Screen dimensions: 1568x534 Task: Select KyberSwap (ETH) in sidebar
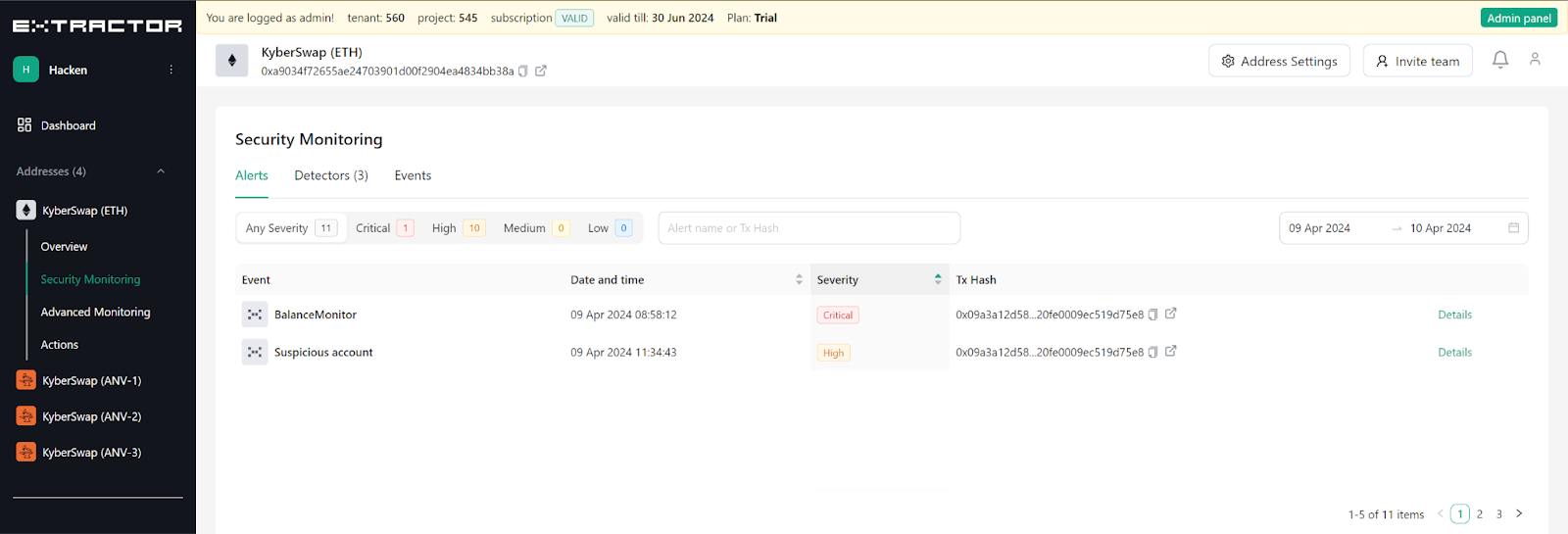(84, 211)
